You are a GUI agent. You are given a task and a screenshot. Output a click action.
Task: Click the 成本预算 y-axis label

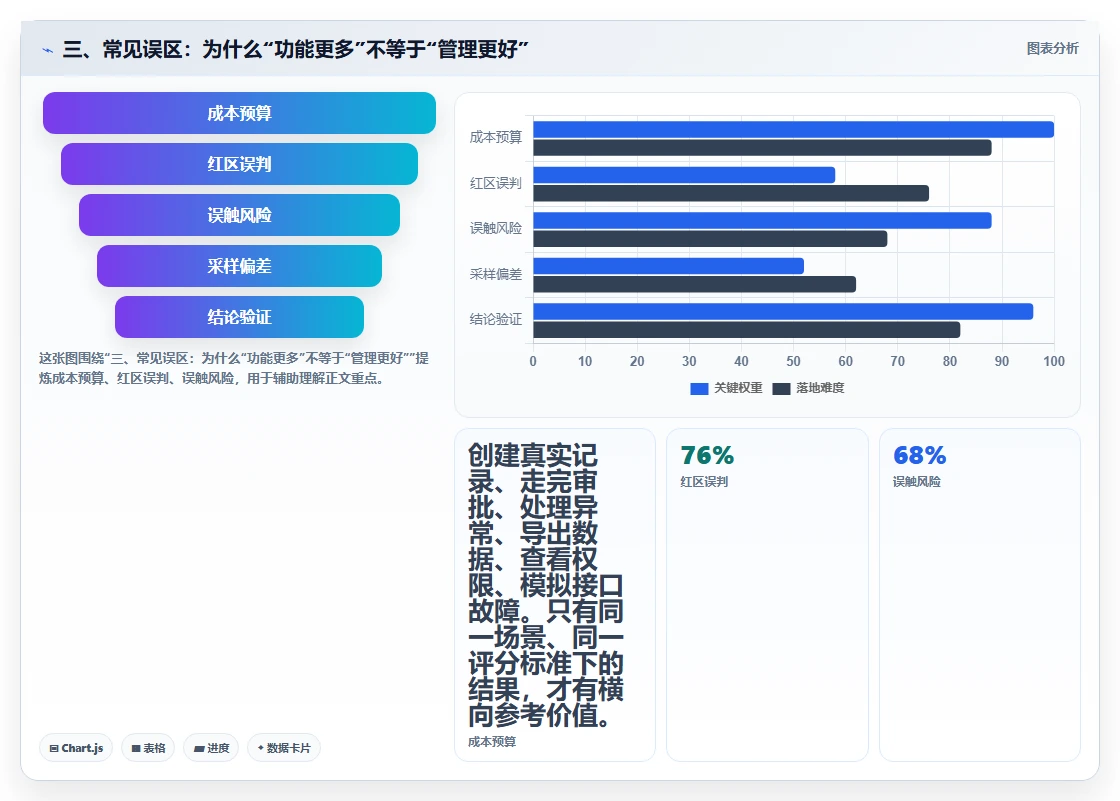pos(496,137)
